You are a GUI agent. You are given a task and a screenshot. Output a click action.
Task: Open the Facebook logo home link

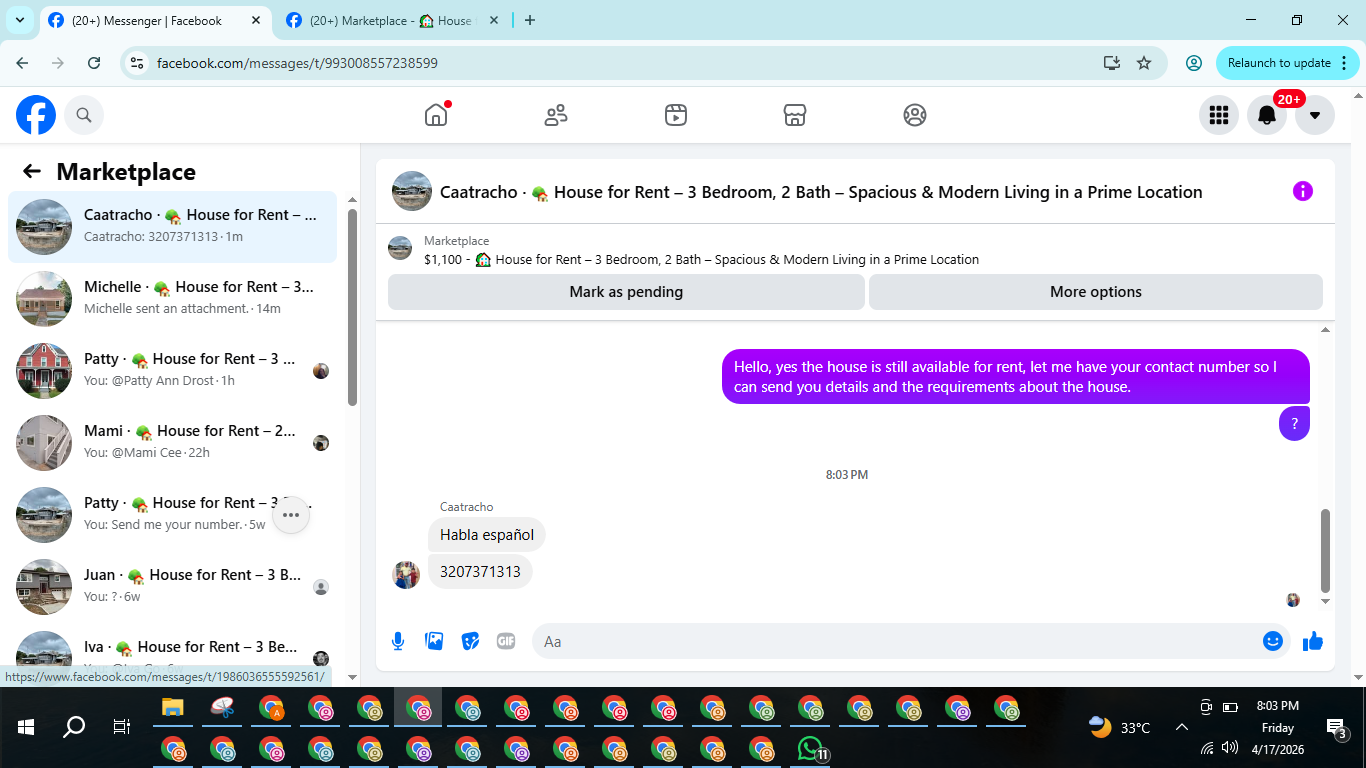36,115
